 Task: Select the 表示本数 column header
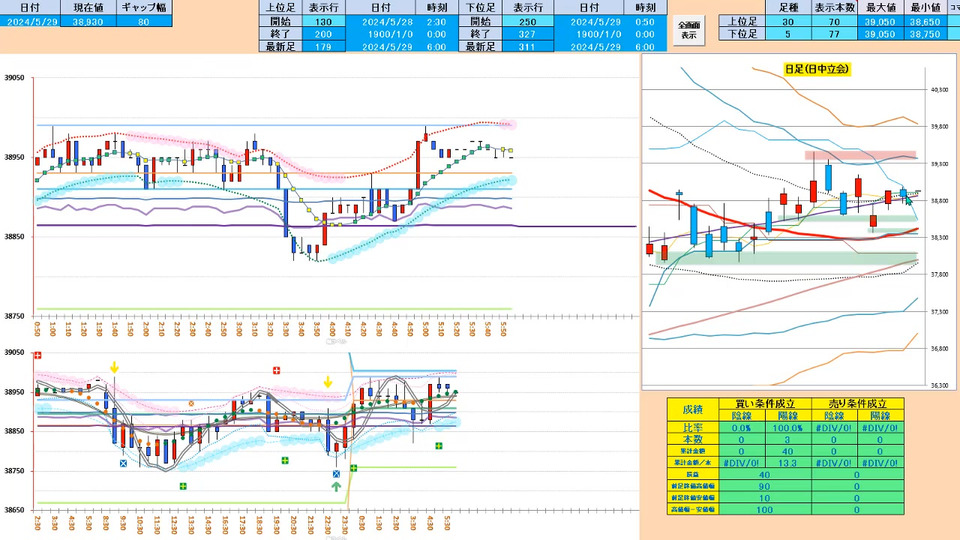click(x=834, y=8)
